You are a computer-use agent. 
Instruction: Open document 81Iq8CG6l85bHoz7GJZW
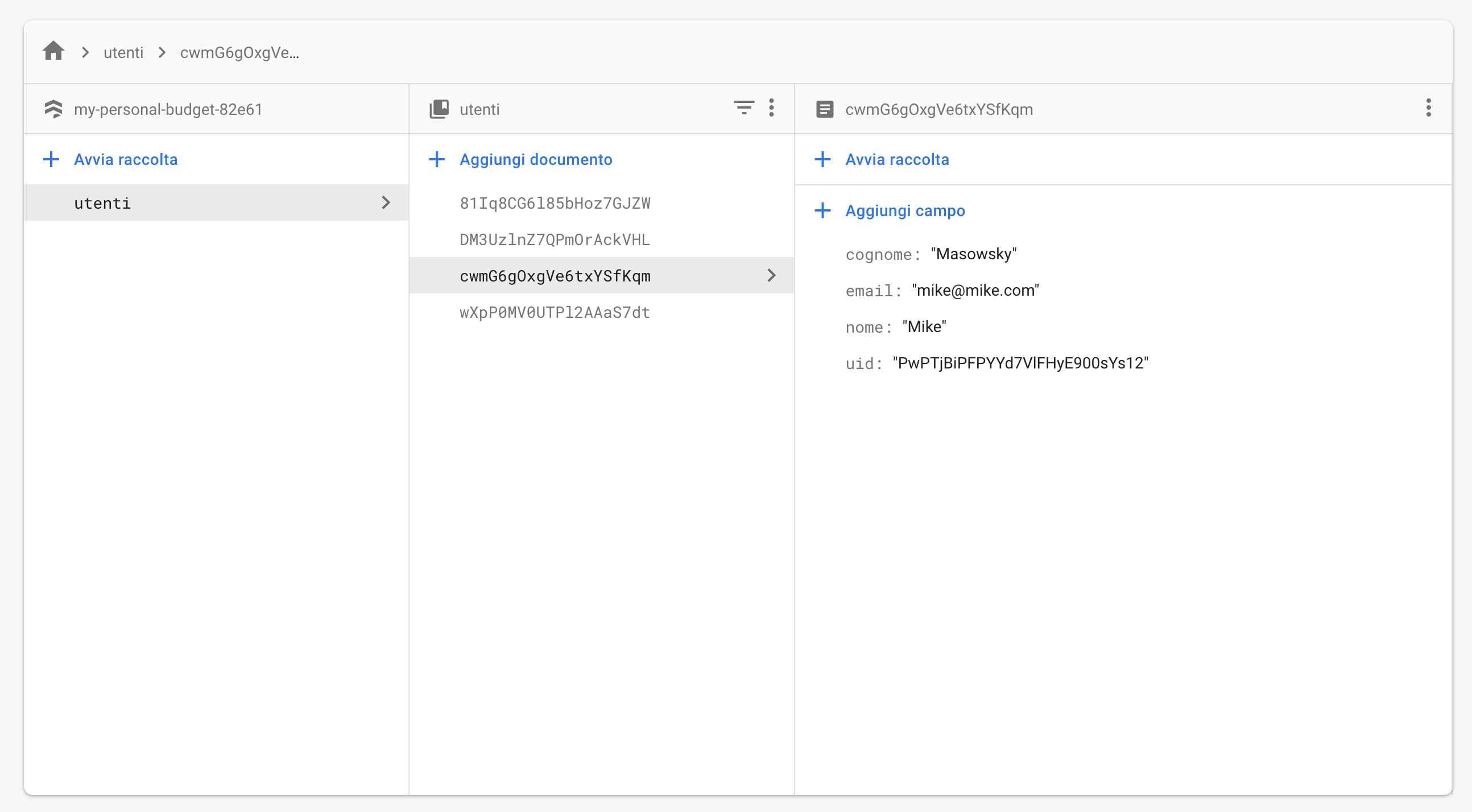[x=555, y=203]
